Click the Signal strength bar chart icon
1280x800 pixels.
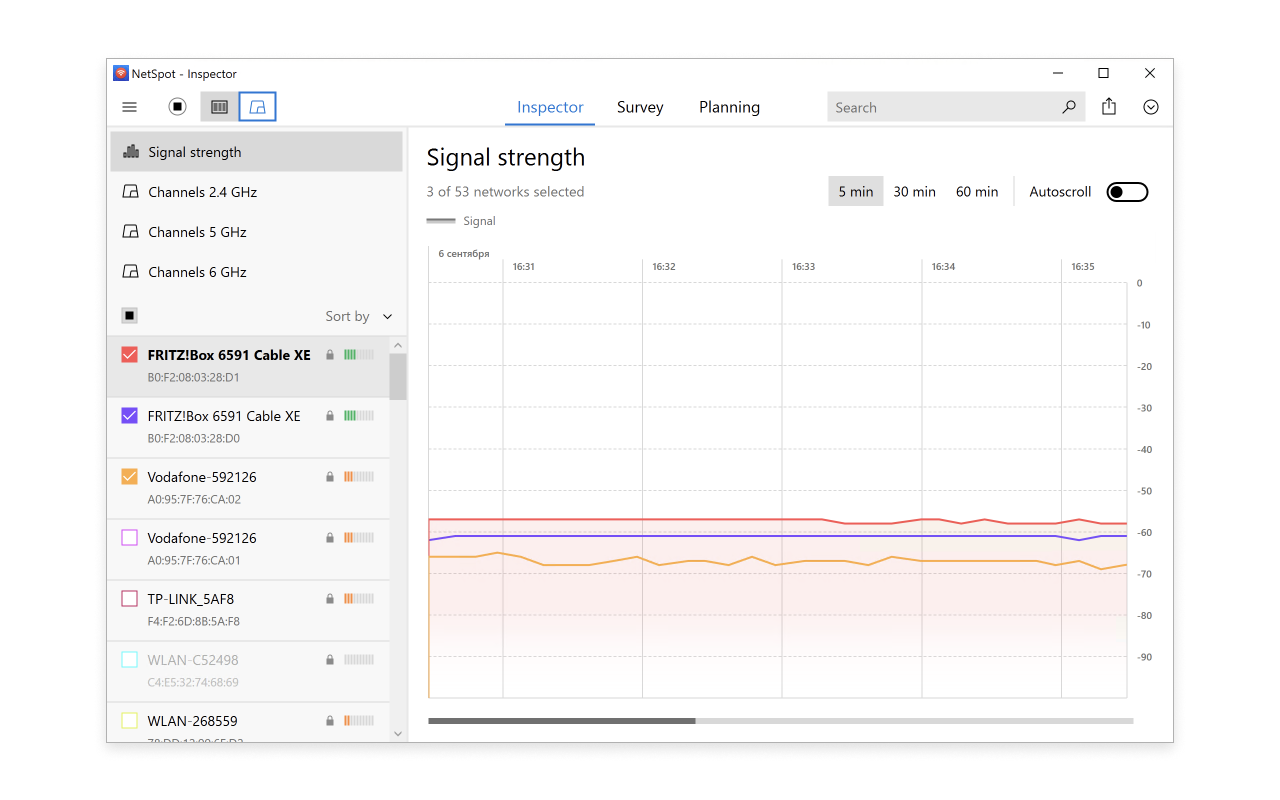click(x=130, y=152)
